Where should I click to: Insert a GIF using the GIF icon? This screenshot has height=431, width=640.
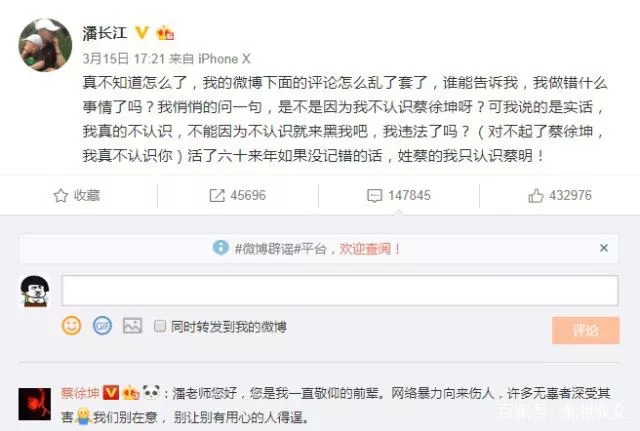click(x=102, y=326)
